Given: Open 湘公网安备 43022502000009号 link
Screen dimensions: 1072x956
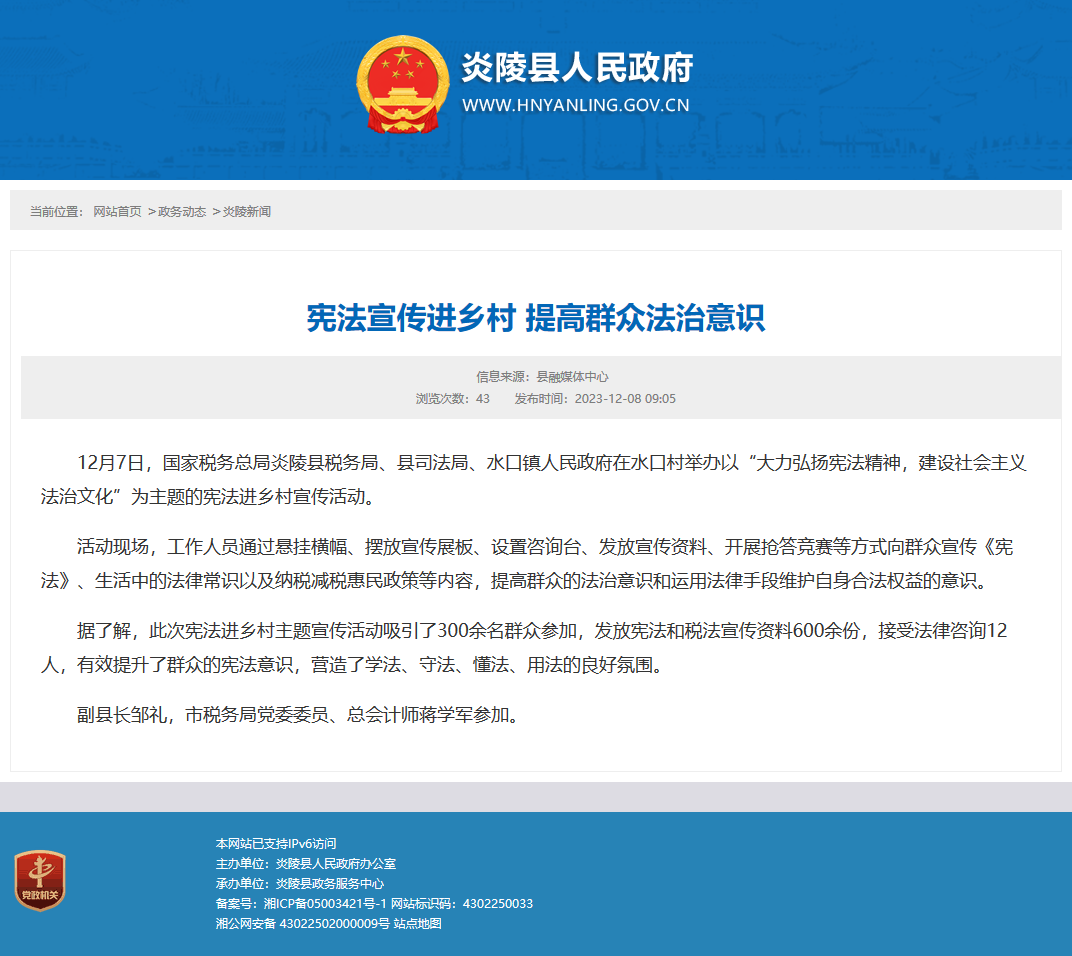Looking at the screenshot, I should coord(303,923).
